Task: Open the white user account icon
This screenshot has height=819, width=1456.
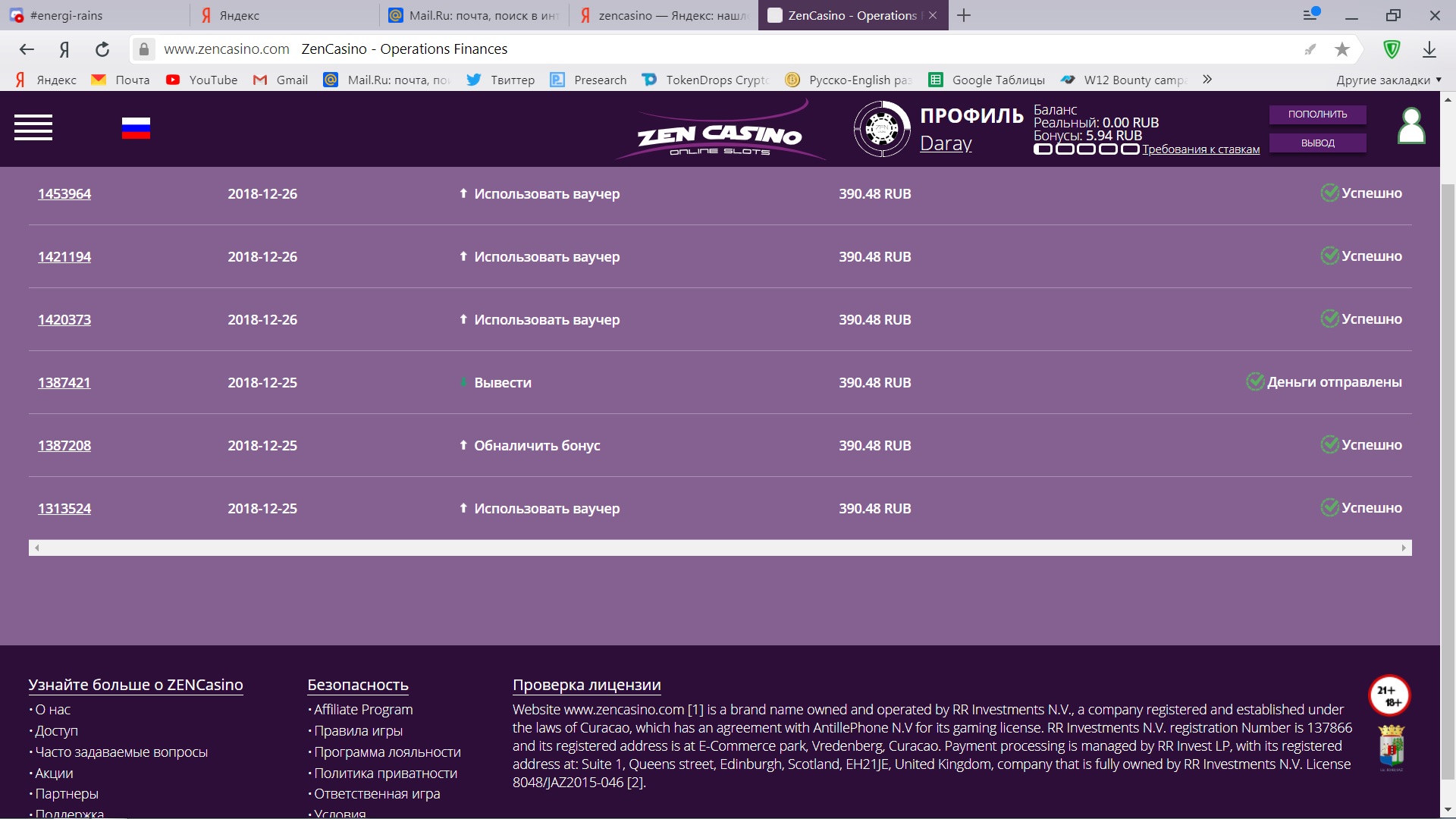Action: tap(1410, 127)
